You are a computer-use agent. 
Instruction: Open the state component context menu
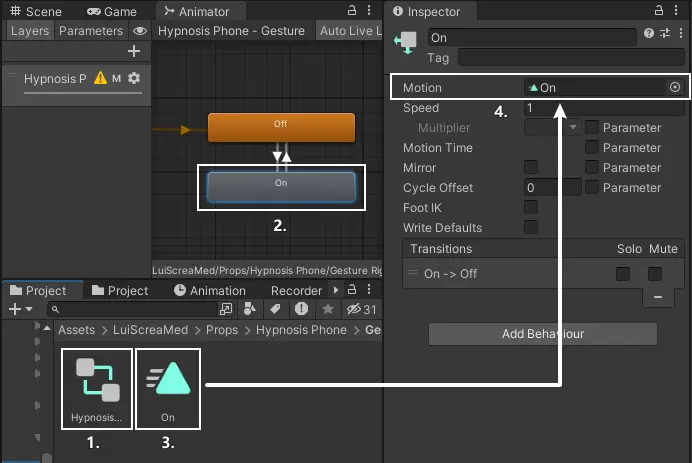[681, 33]
